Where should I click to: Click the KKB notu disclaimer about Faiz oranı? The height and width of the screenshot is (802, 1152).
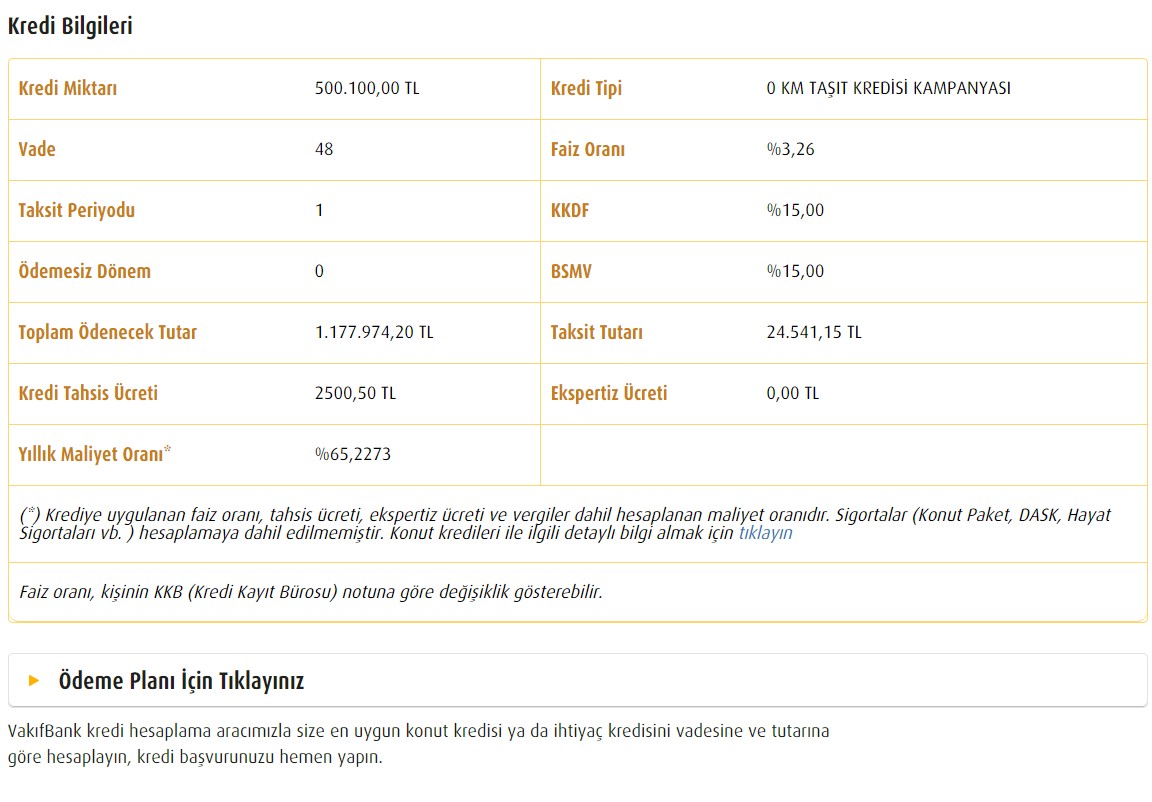[311, 591]
